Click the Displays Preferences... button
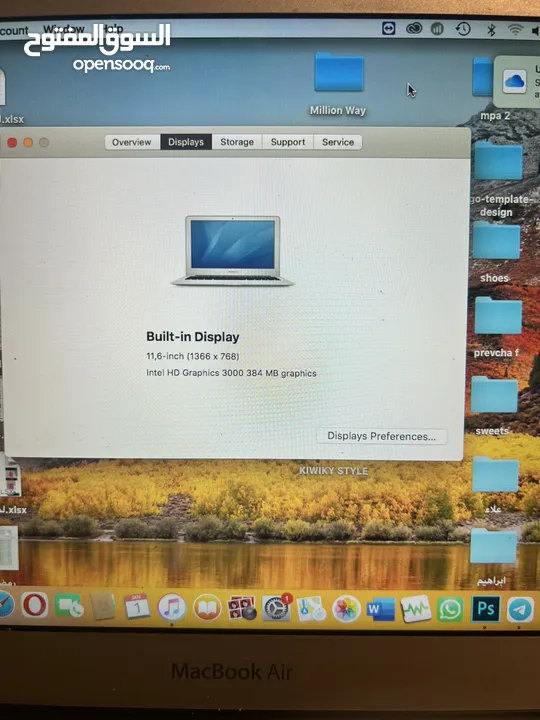Viewport: 540px width, 720px height. coord(382,436)
